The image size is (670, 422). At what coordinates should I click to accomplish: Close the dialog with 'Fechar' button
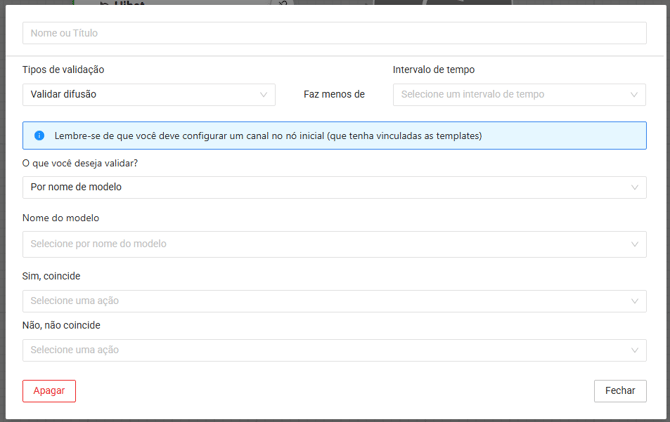pyautogui.click(x=619, y=391)
